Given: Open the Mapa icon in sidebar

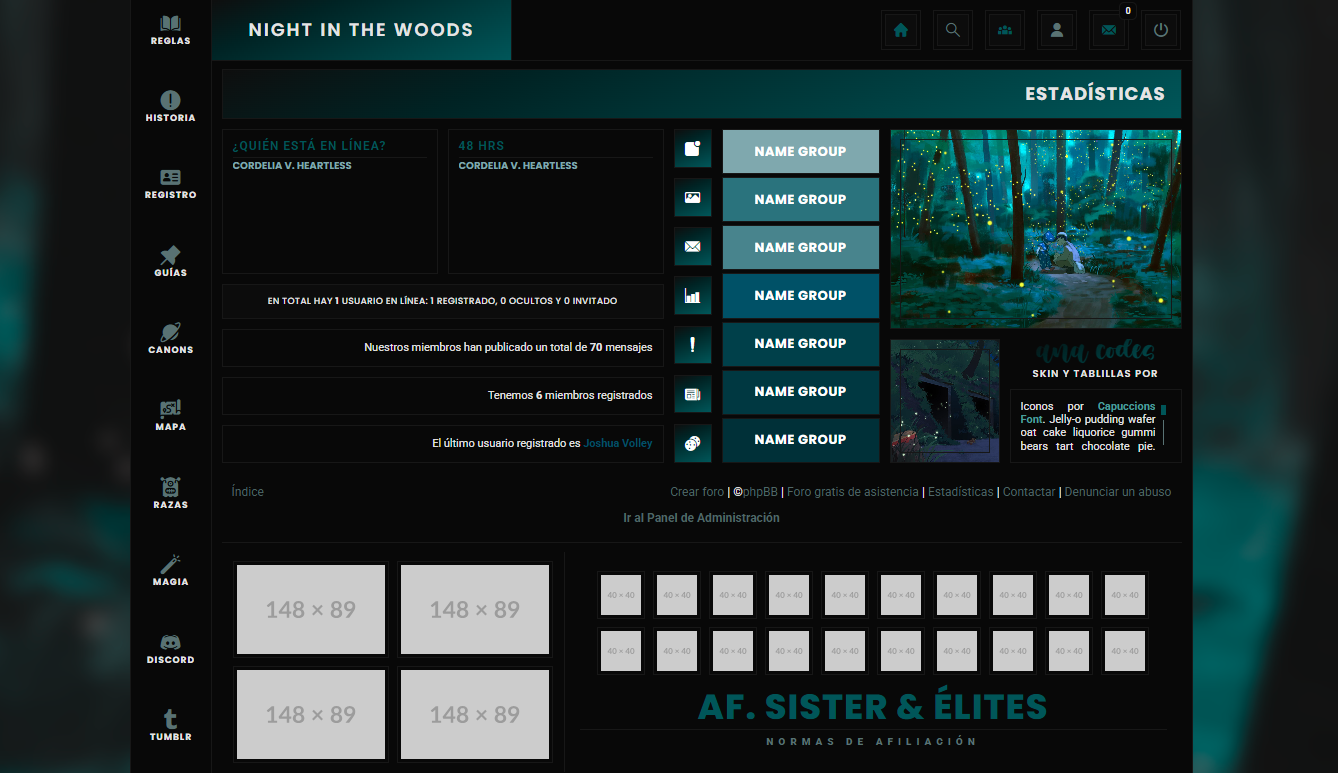Looking at the screenshot, I should point(170,409).
